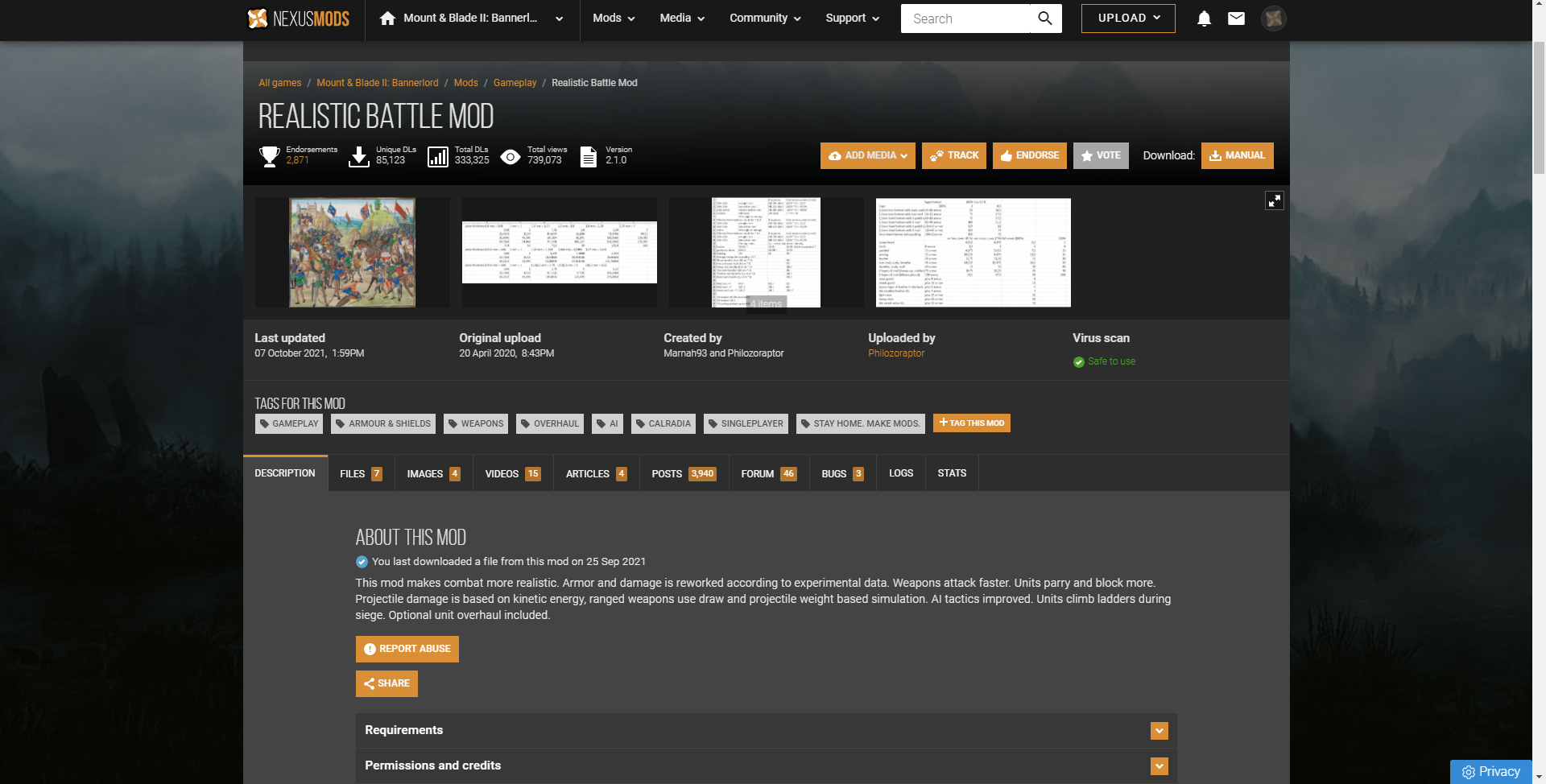Focus the Search input field
This screenshot has width=1546, height=784.
click(x=965, y=19)
